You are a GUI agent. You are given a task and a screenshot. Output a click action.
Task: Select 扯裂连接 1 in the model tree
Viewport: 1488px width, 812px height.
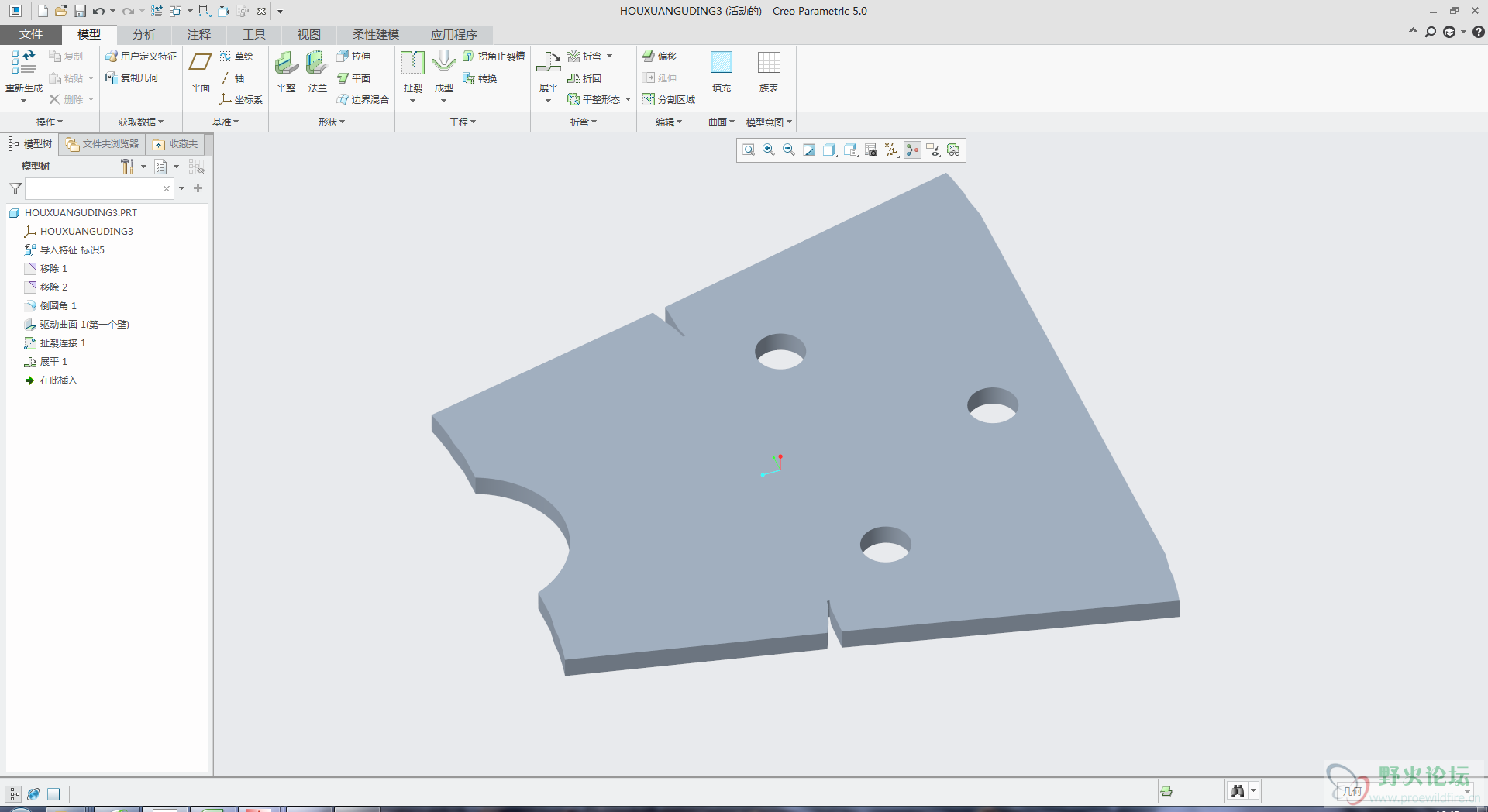(x=63, y=342)
